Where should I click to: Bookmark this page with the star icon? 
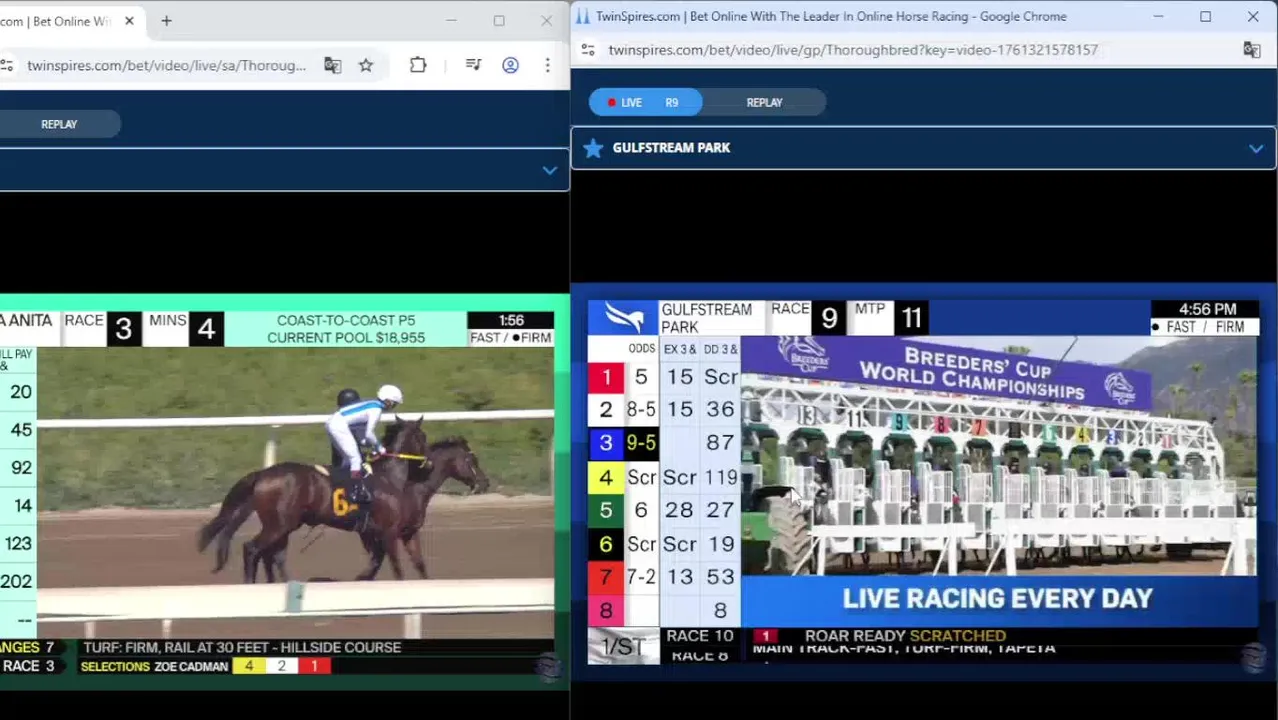click(x=366, y=65)
